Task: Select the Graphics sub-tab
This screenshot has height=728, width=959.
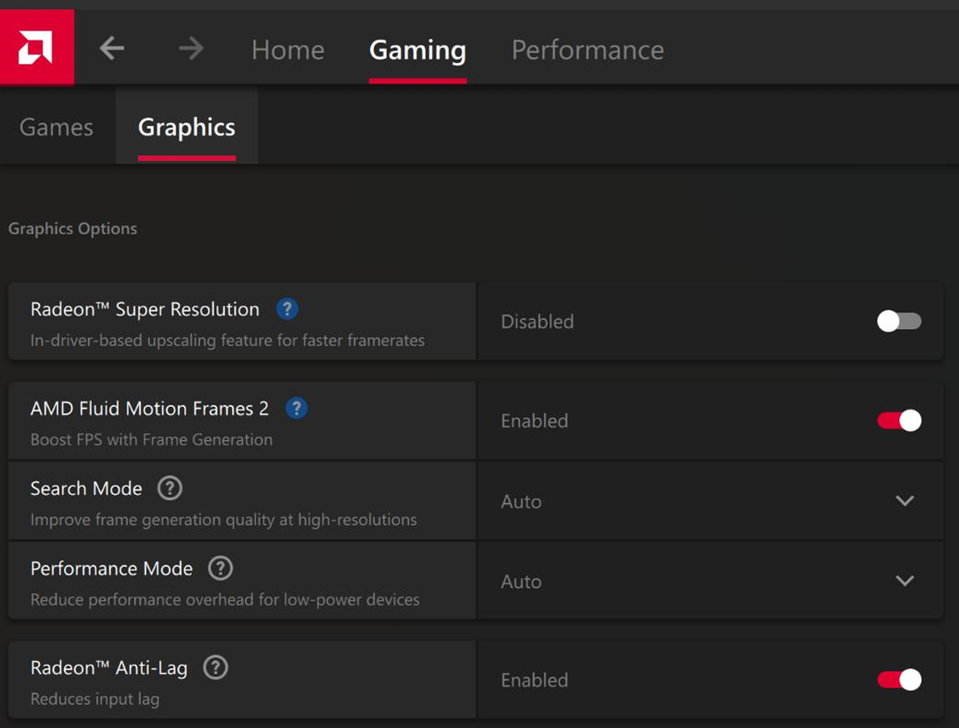Action: coord(186,127)
